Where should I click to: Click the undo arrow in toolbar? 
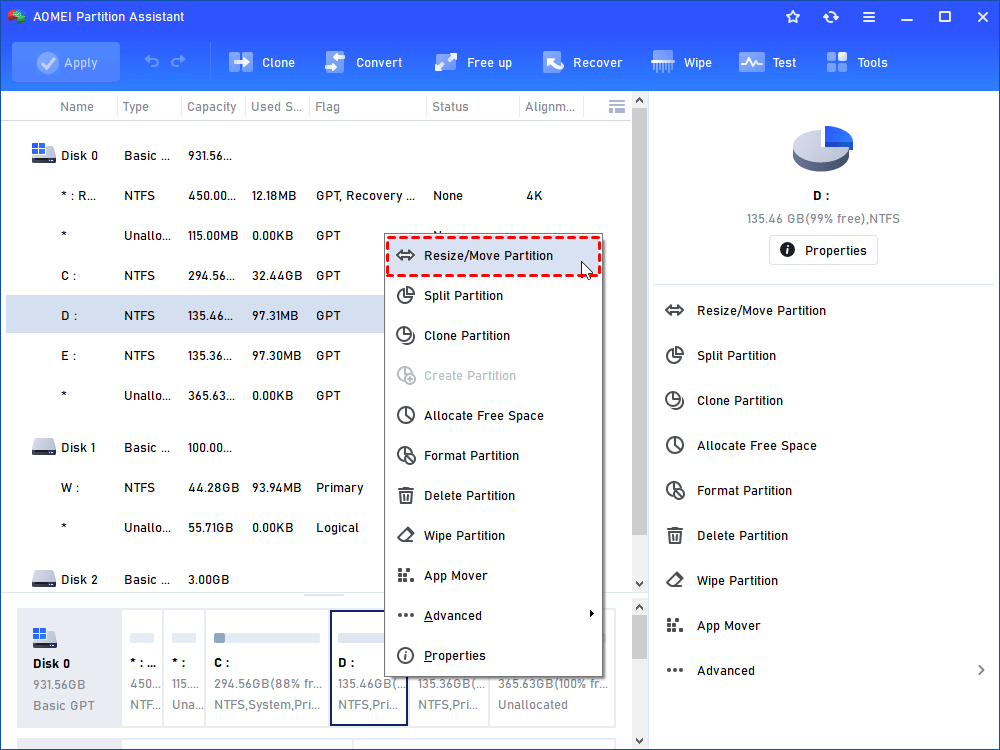(152, 61)
